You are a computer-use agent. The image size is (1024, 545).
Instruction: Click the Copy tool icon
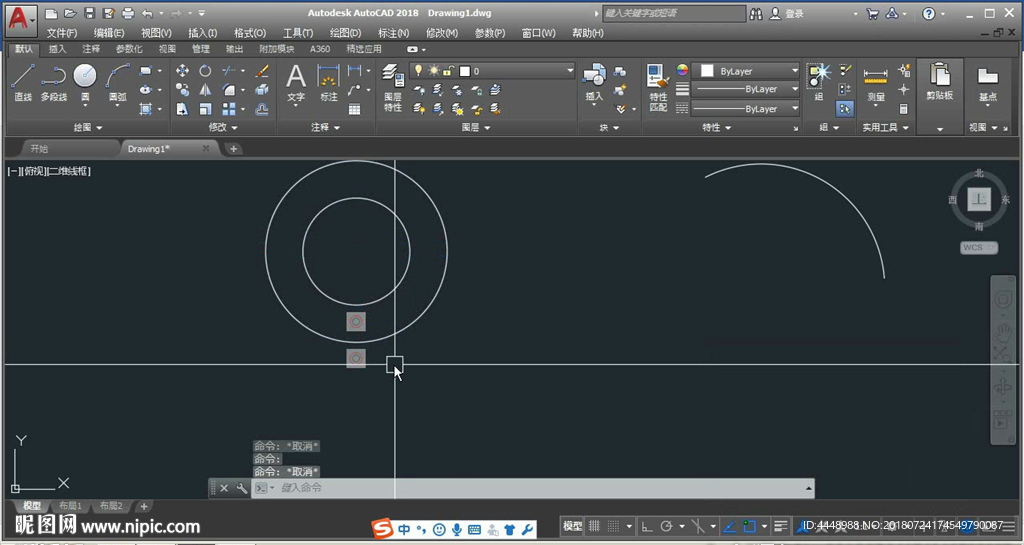point(182,90)
